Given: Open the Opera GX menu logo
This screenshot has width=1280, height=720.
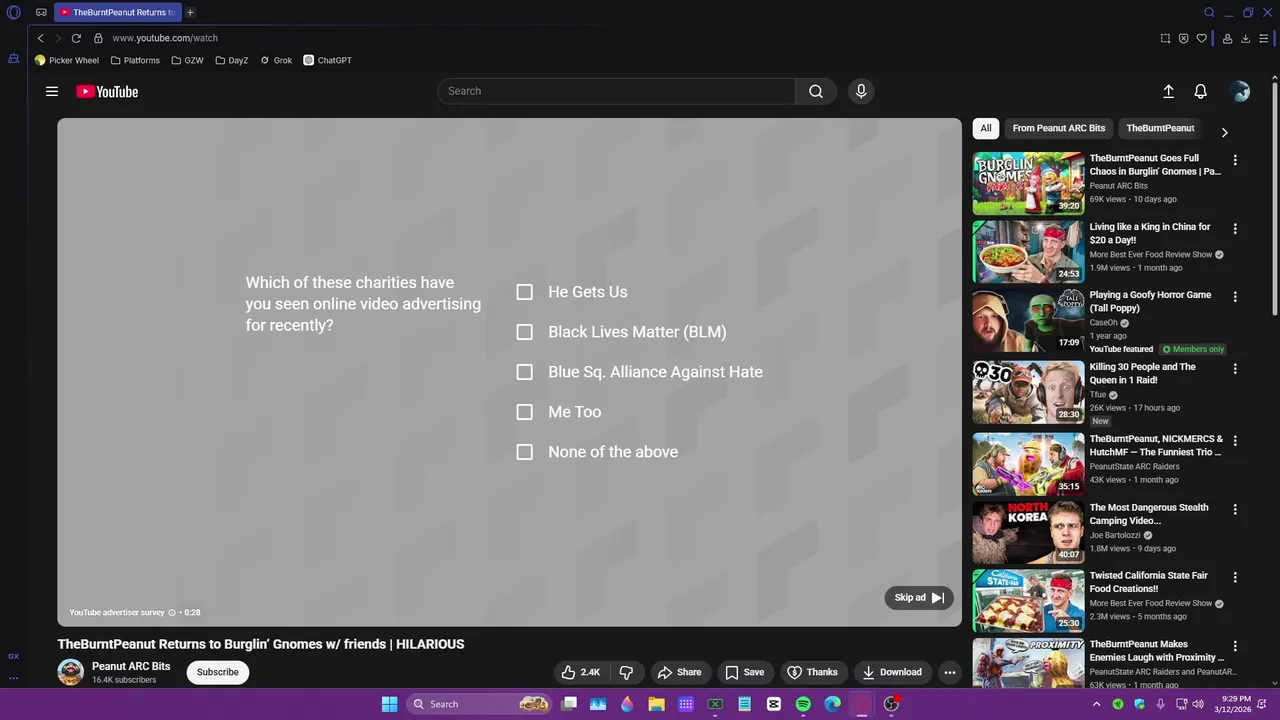Looking at the screenshot, I should point(14,13).
